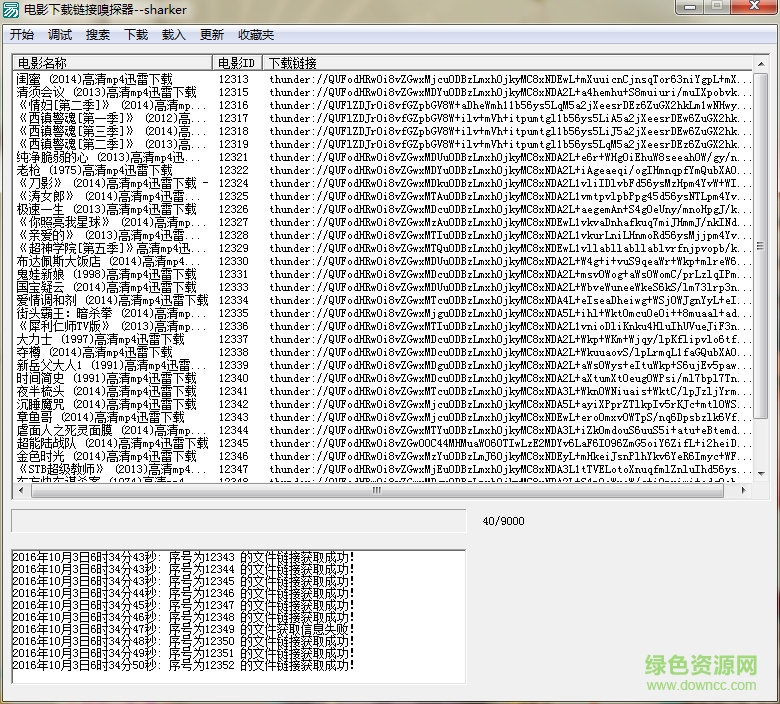
Task: Click log line for 序号为12343
Action: click(183, 557)
